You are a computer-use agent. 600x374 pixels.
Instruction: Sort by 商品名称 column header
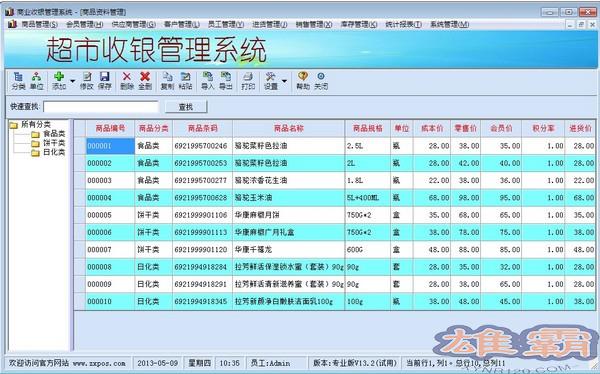(x=289, y=129)
